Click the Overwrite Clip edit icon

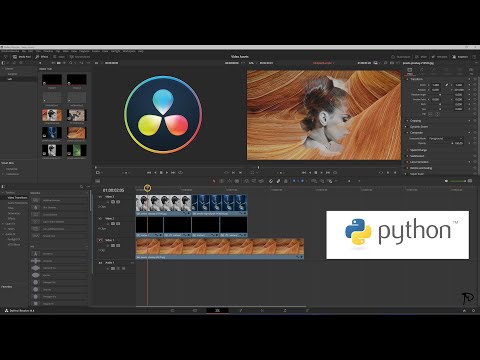point(254,181)
